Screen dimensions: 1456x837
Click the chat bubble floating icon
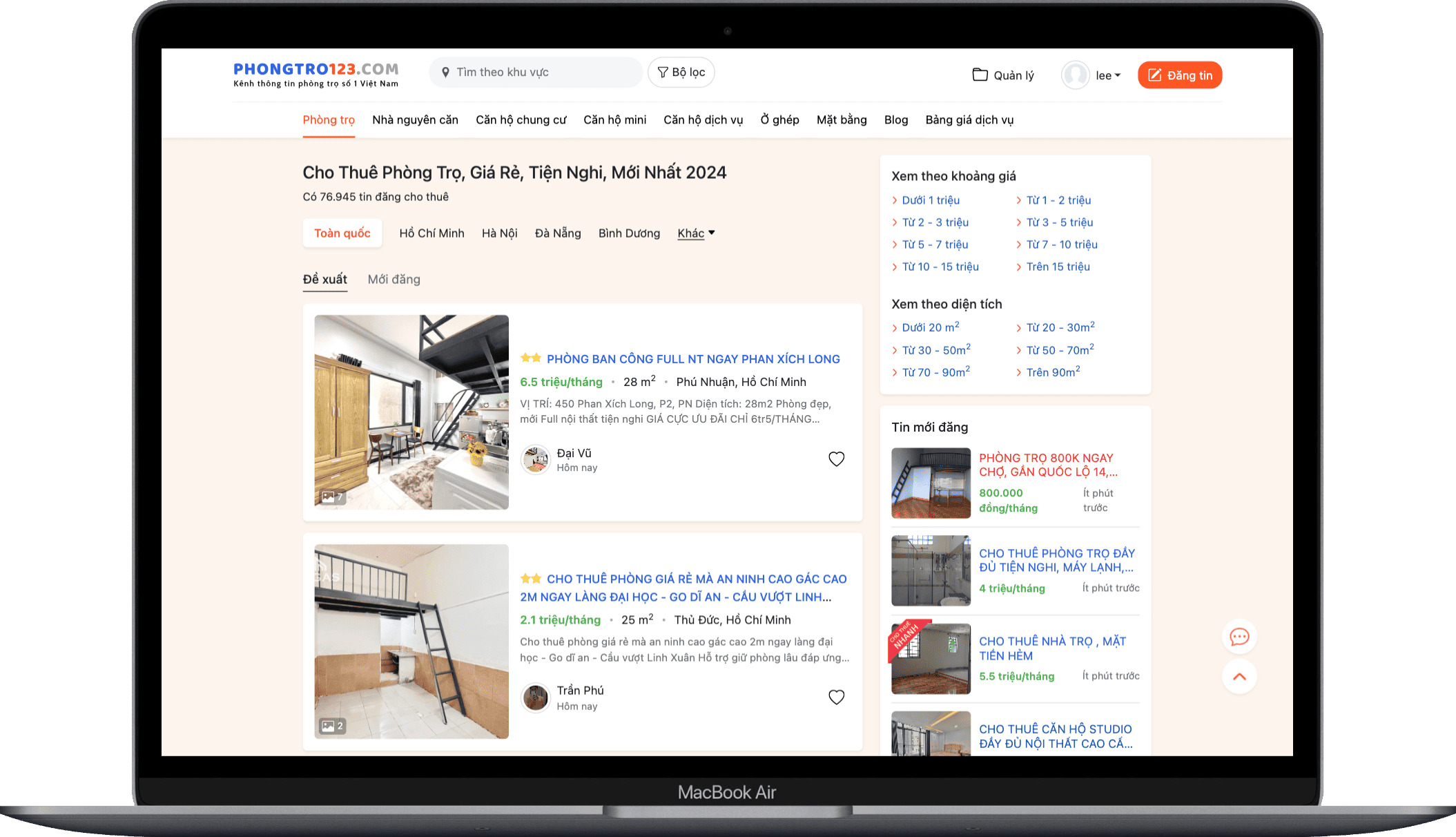click(1239, 637)
